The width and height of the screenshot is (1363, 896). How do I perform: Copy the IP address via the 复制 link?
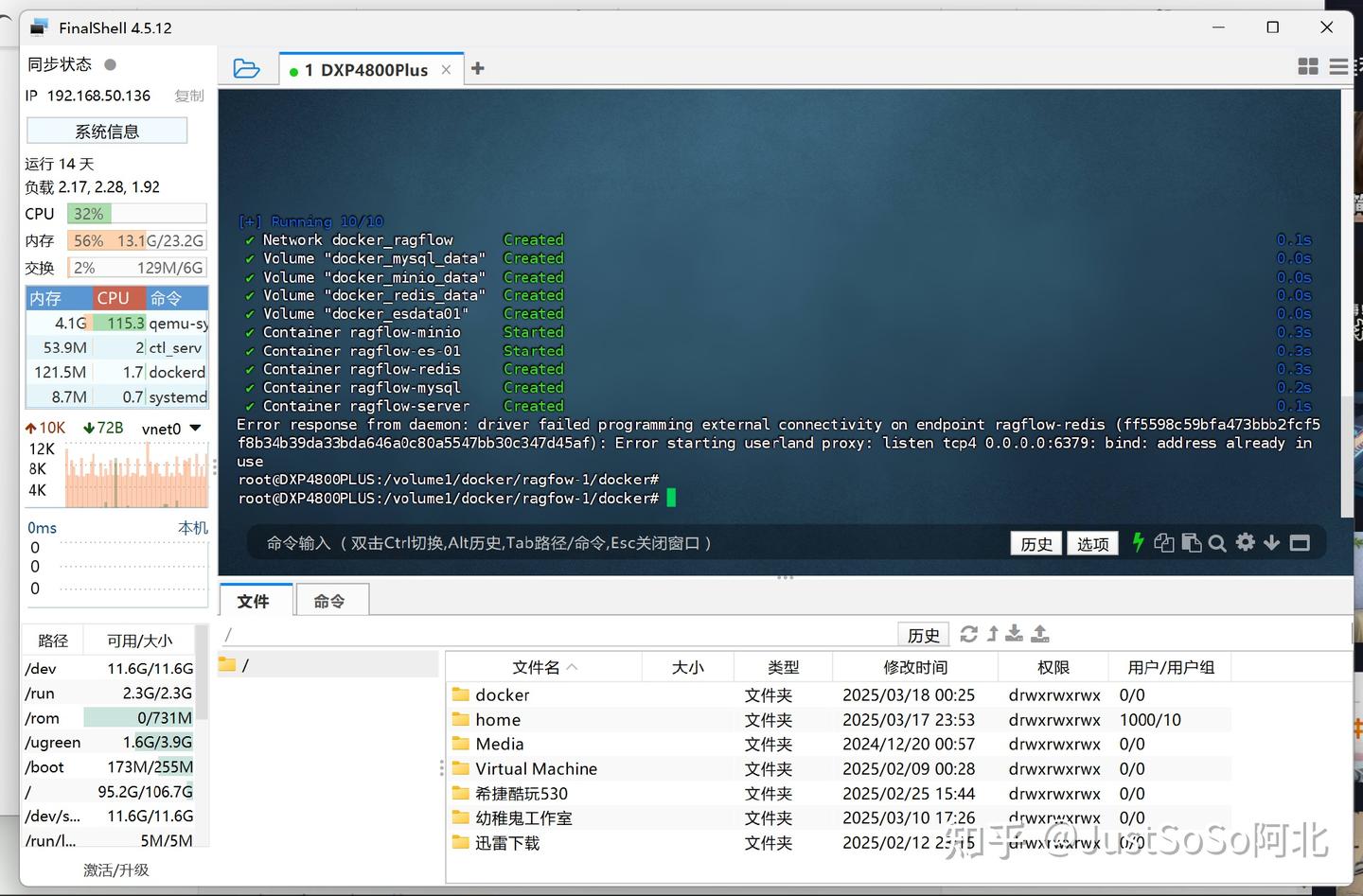coord(188,96)
